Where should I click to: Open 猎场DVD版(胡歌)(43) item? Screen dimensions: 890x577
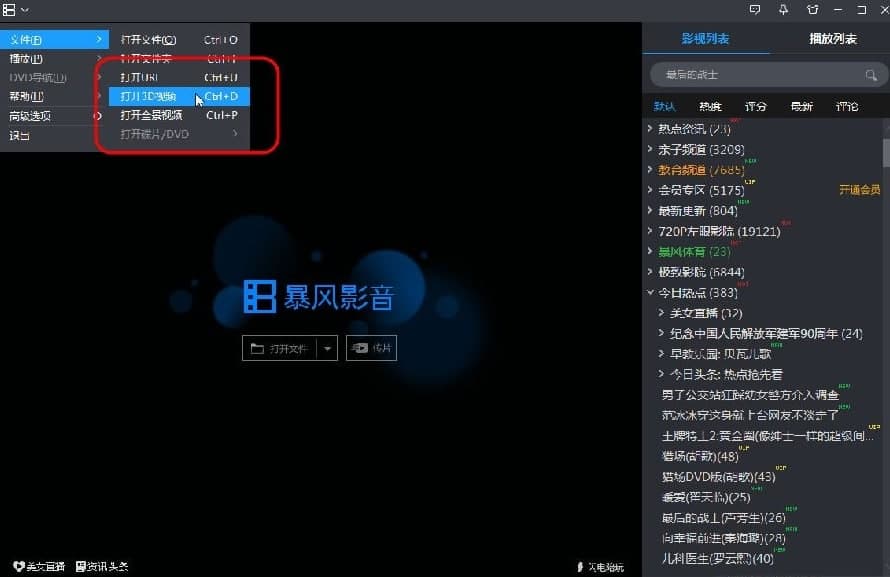tap(719, 477)
